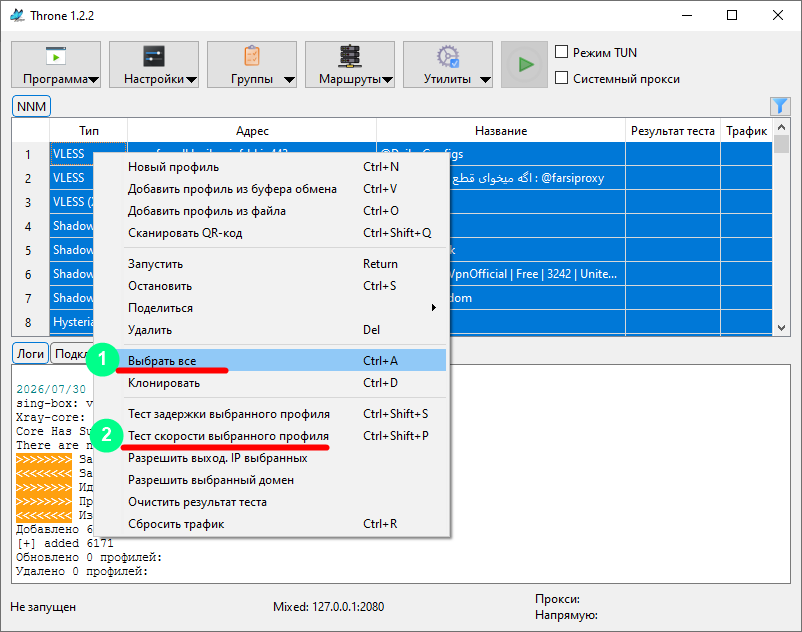Click the Не запущен status label
The height and width of the screenshot is (632, 802).
pos(43,607)
